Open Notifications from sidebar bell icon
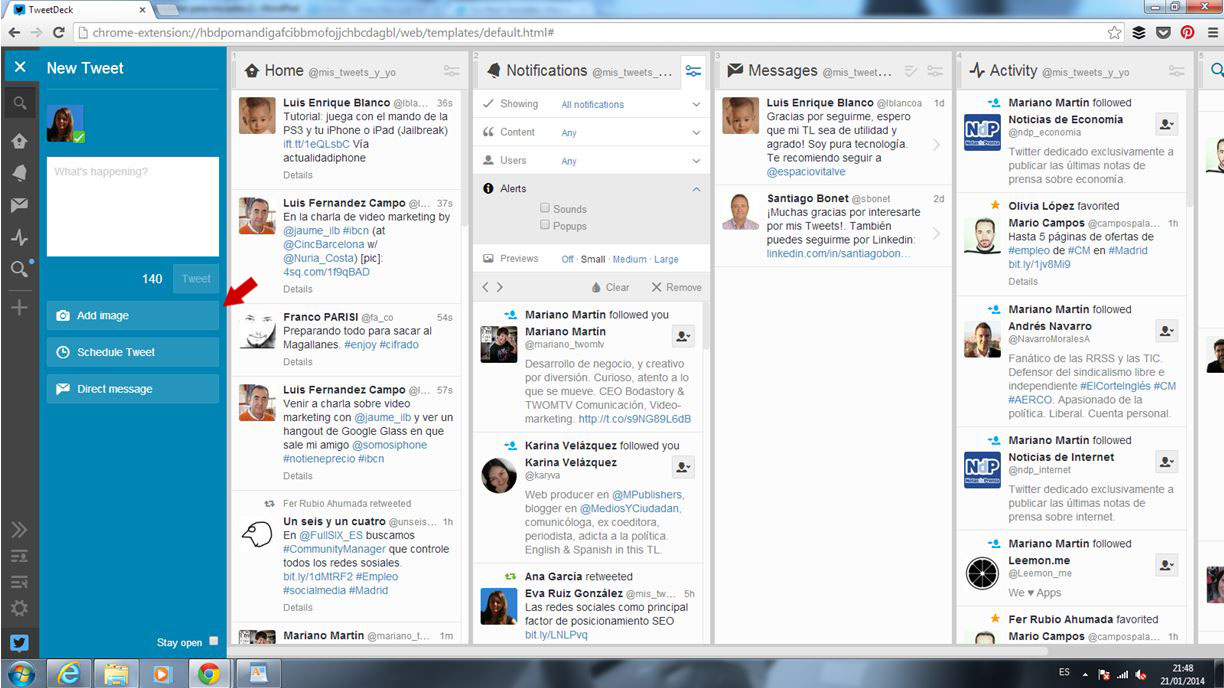 click(x=19, y=173)
